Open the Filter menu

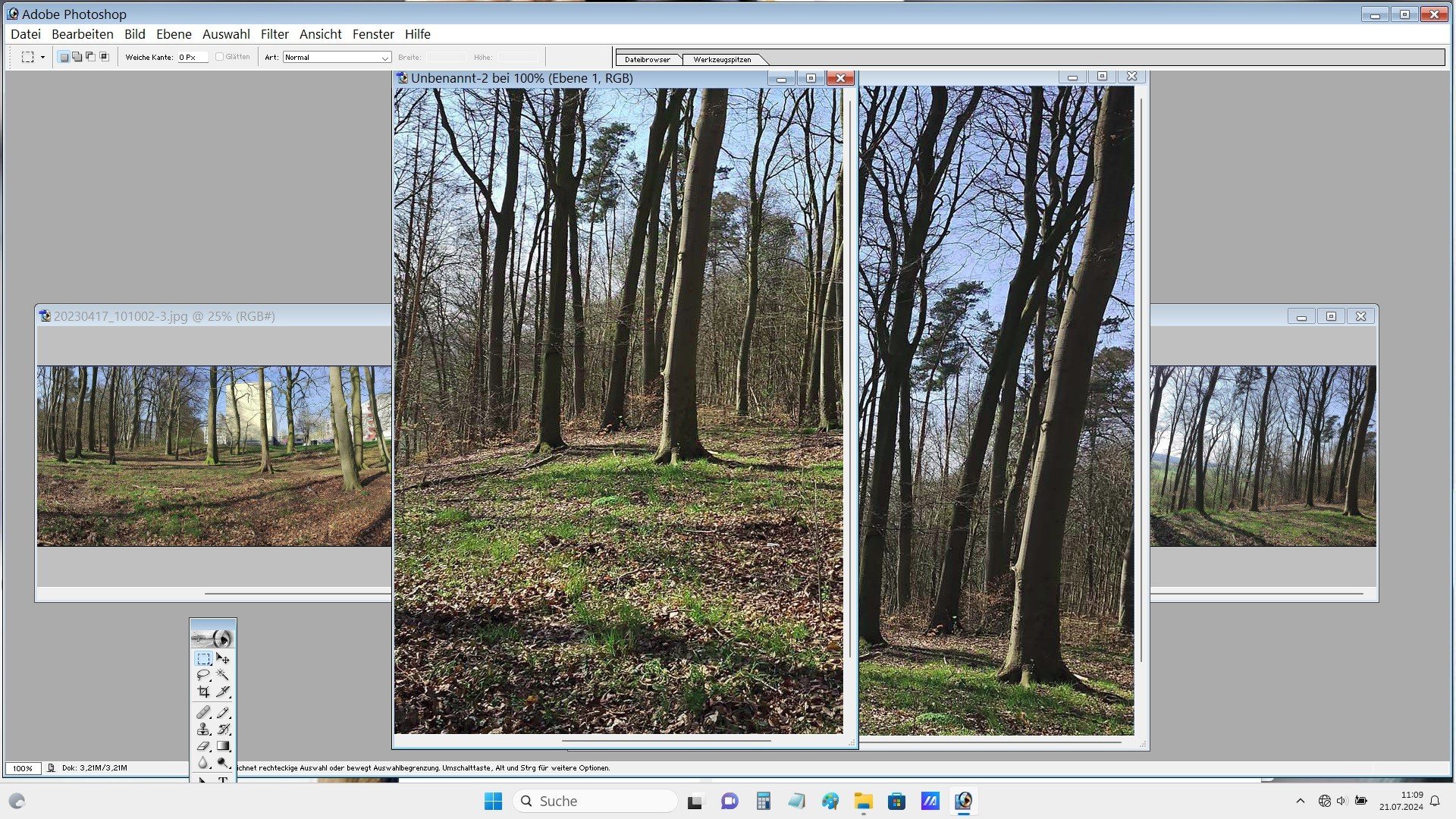click(275, 34)
